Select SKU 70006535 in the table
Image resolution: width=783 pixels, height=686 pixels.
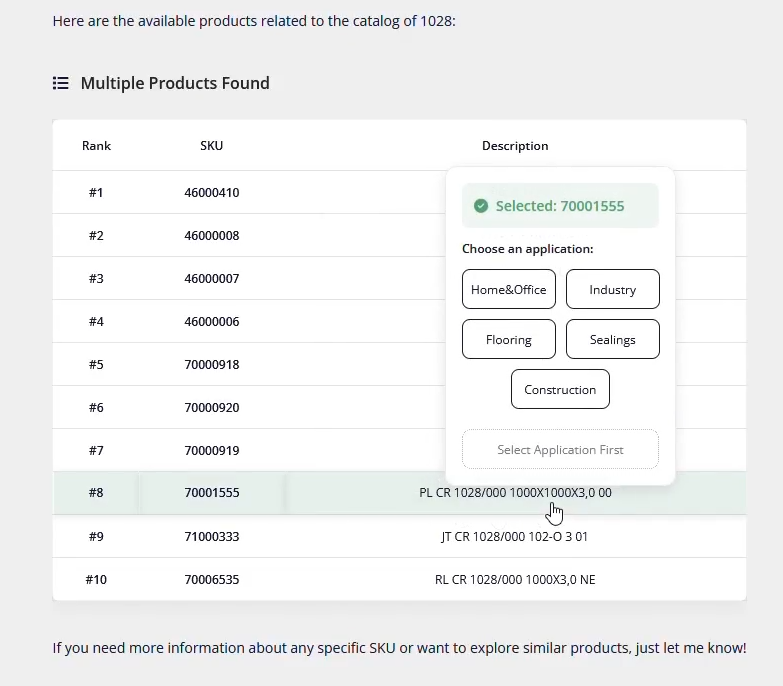(x=212, y=580)
